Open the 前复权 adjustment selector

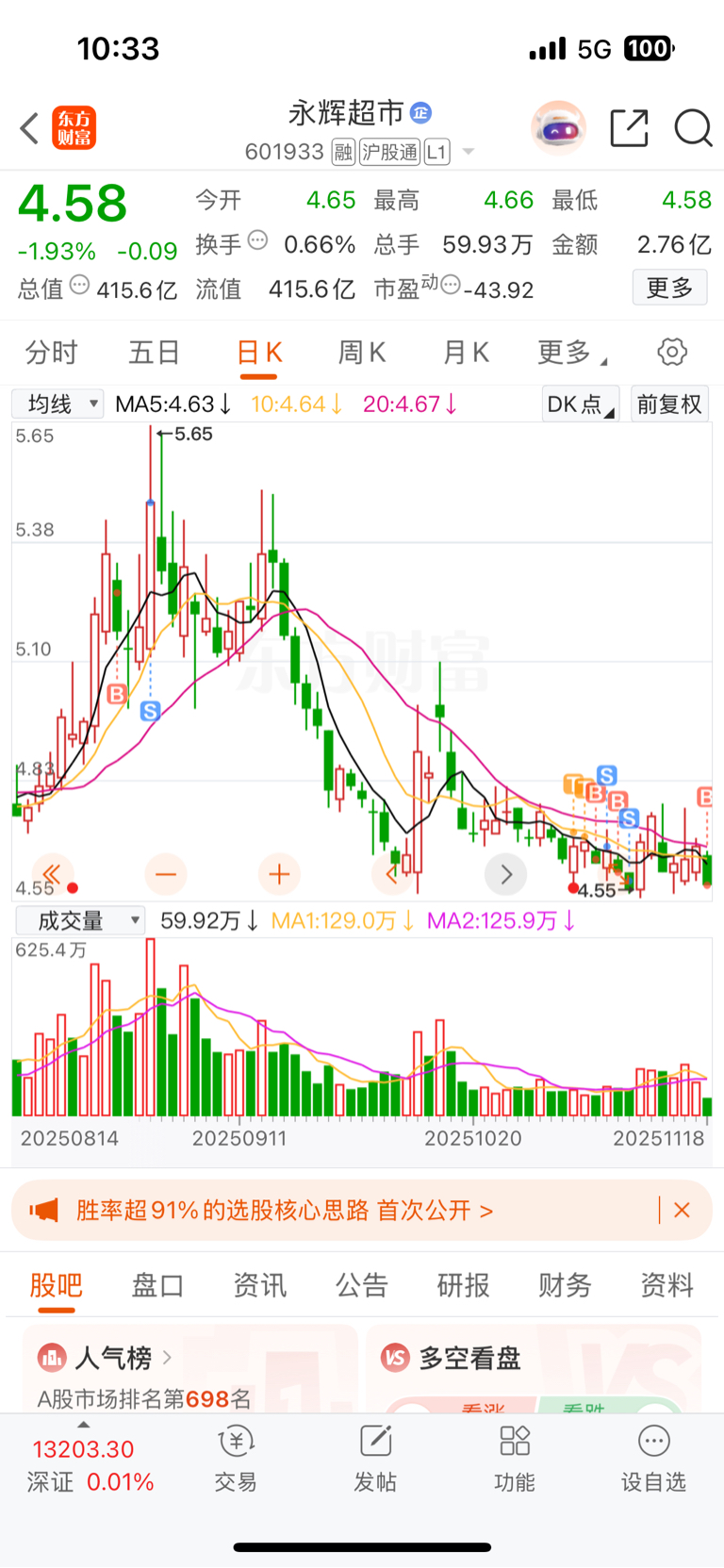(x=669, y=404)
